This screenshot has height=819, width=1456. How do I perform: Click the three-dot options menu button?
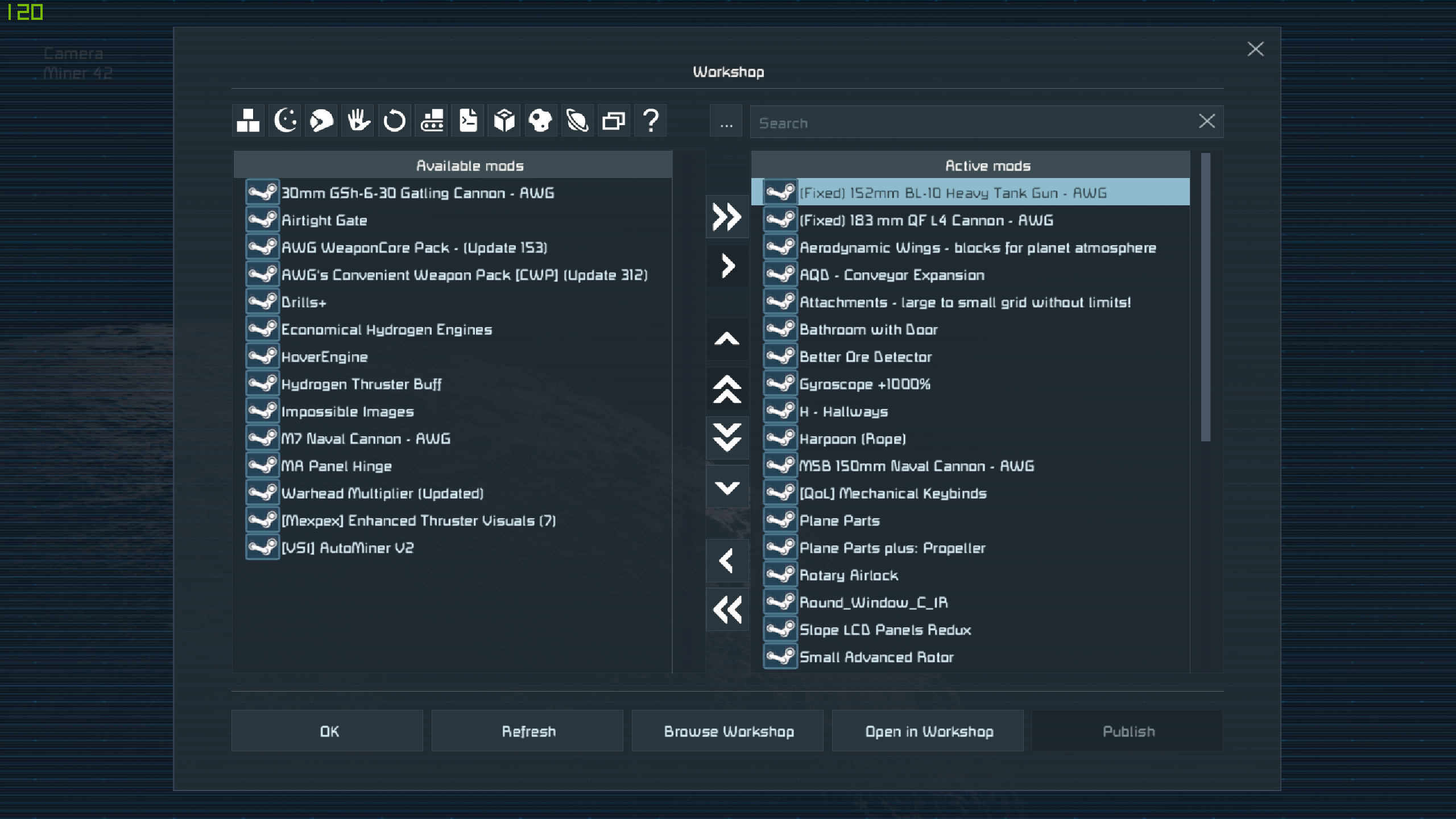tap(726, 121)
